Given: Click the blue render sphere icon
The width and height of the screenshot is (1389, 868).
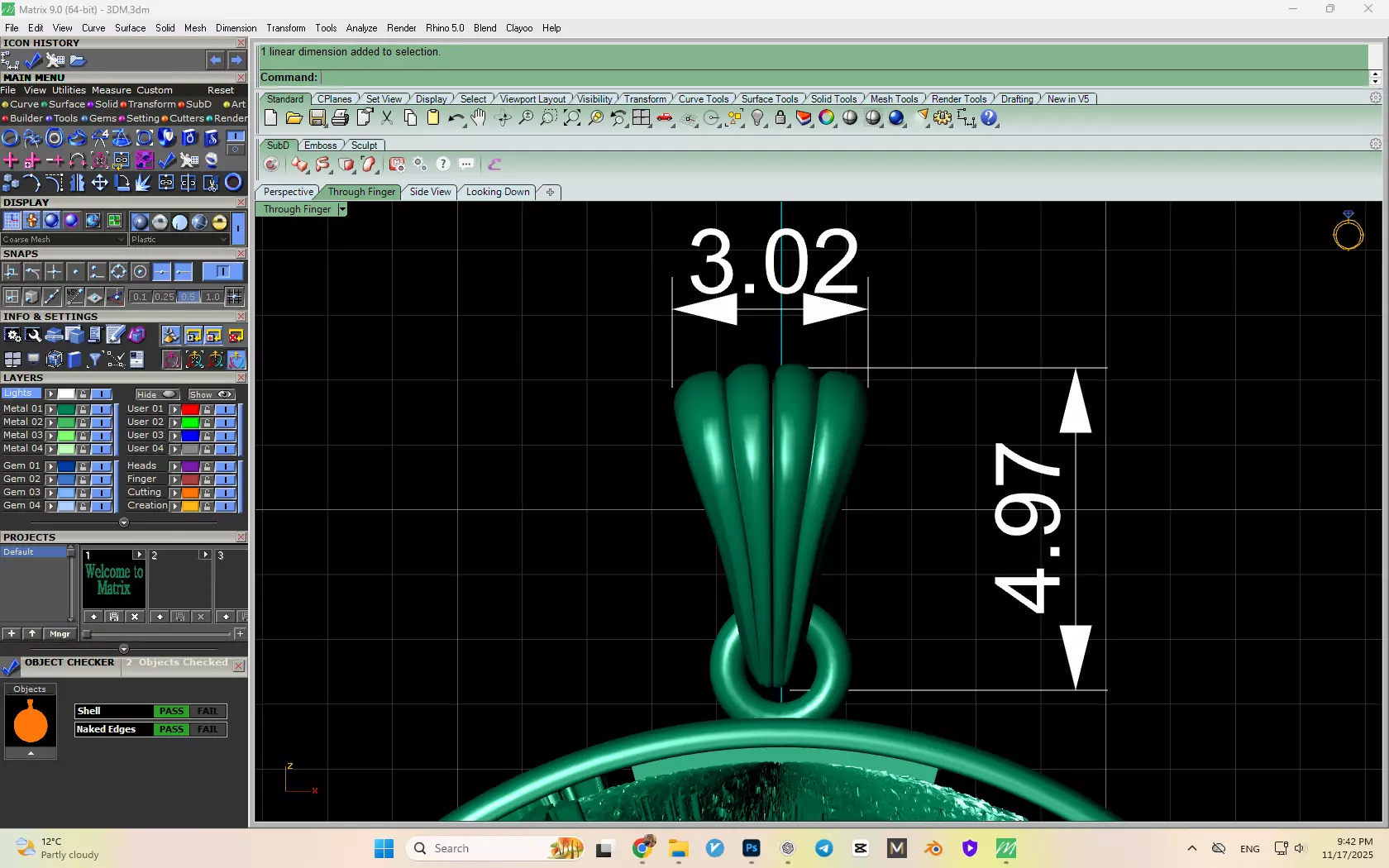Looking at the screenshot, I should pos(896,118).
